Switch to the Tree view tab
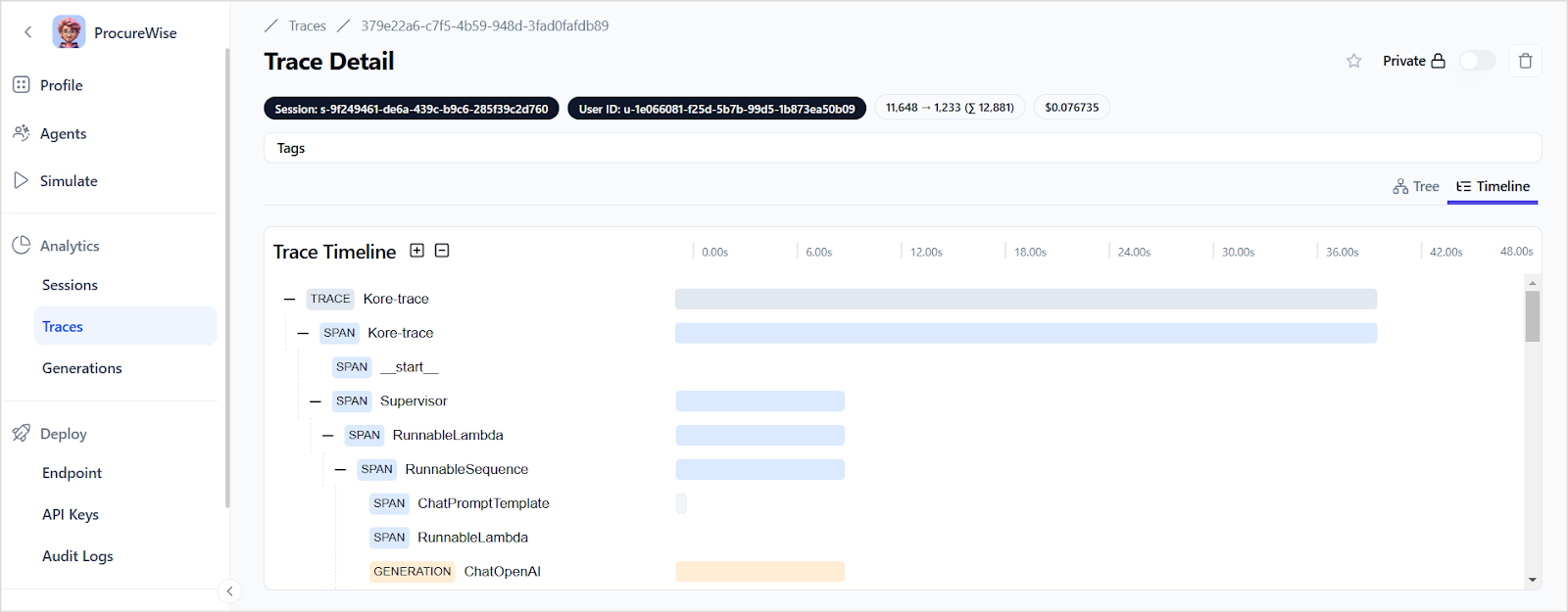 click(x=1416, y=186)
